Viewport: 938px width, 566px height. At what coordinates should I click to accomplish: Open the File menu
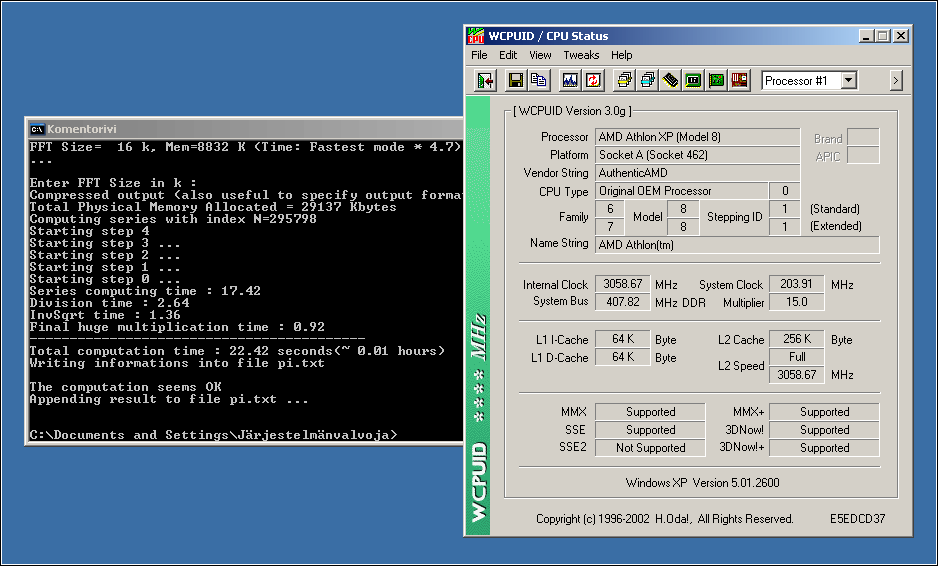pyautogui.click(x=479, y=55)
